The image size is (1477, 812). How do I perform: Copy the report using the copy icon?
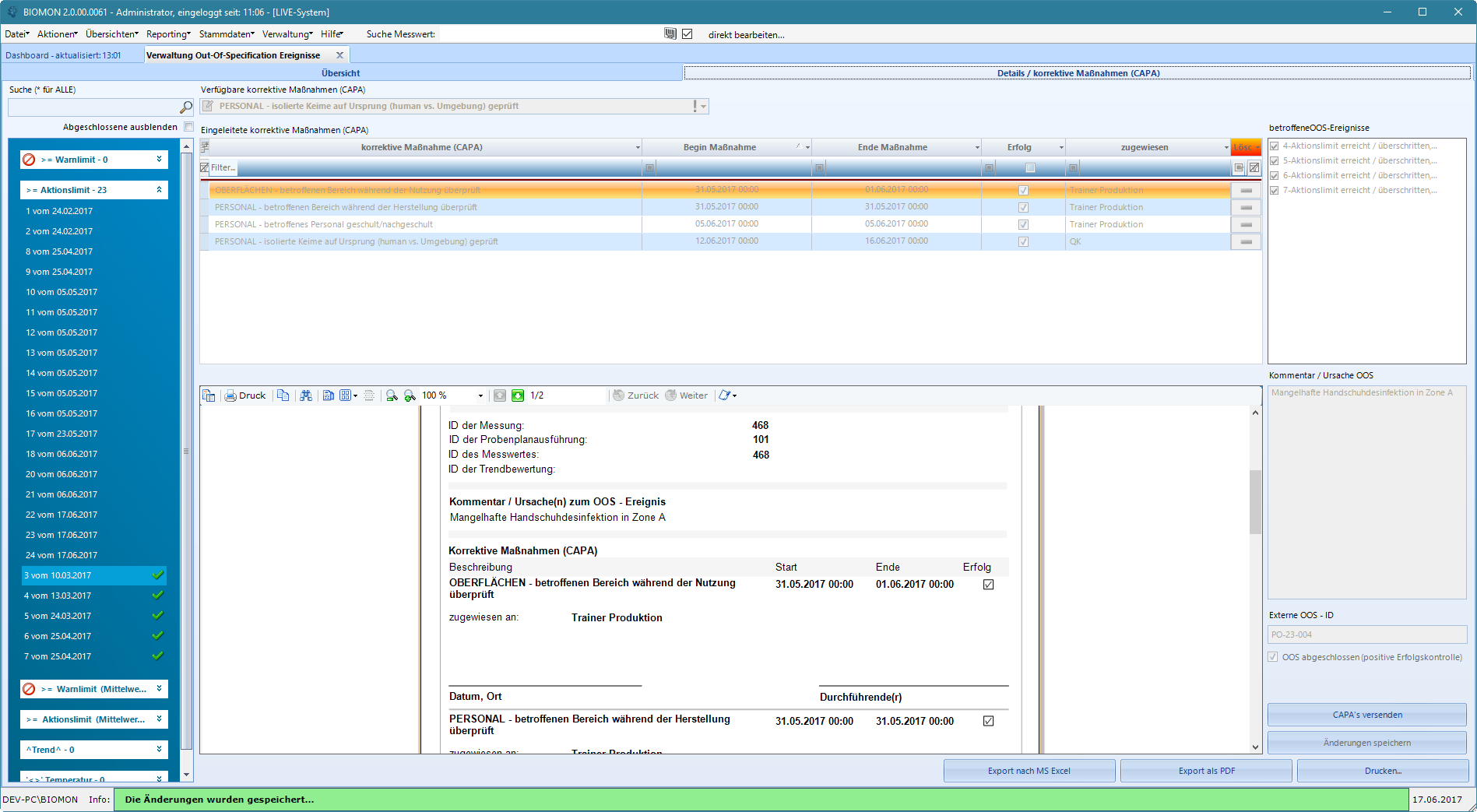coord(283,395)
